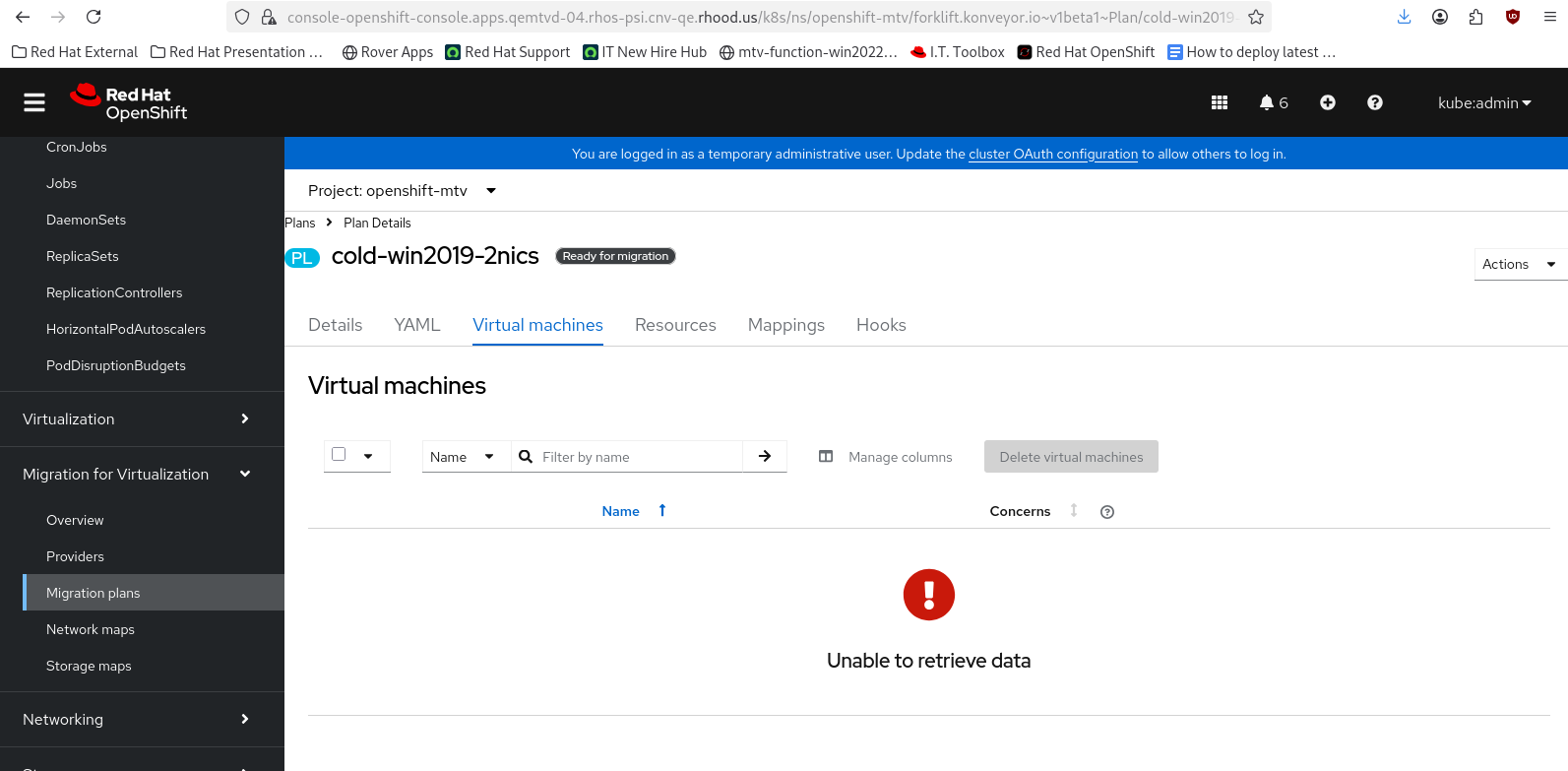
Task: Open the application launcher grid
Action: click(x=1220, y=102)
